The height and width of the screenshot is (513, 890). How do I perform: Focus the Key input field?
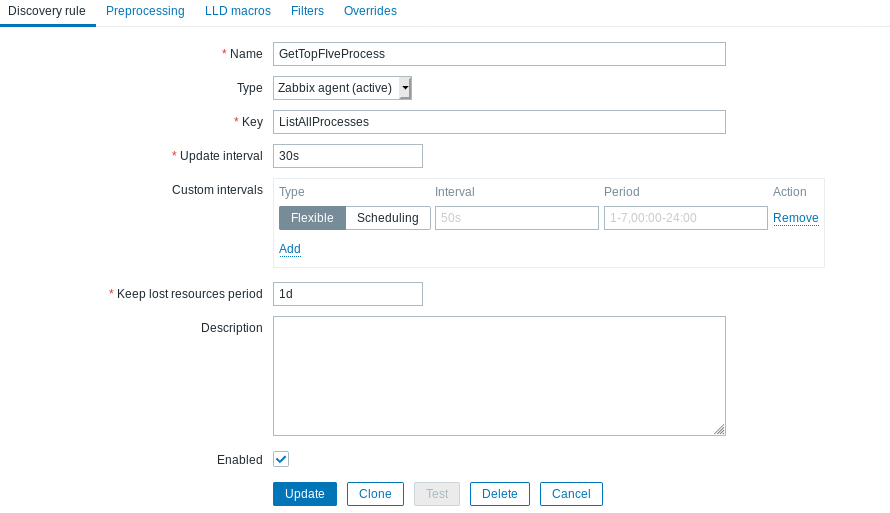[x=499, y=122]
